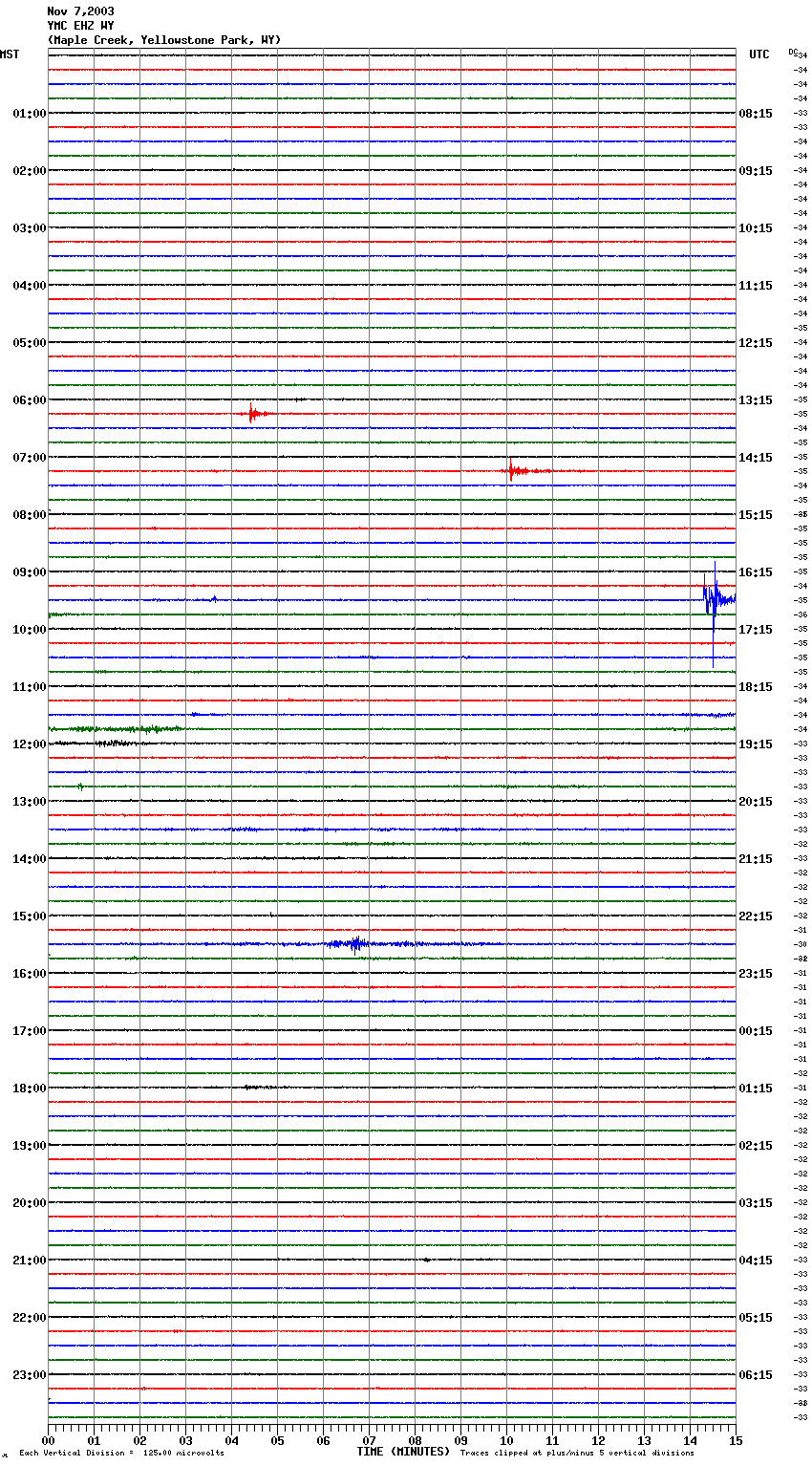Click the '22:15' UTC time label
This screenshot has height=1466, width=812.
tap(756, 916)
